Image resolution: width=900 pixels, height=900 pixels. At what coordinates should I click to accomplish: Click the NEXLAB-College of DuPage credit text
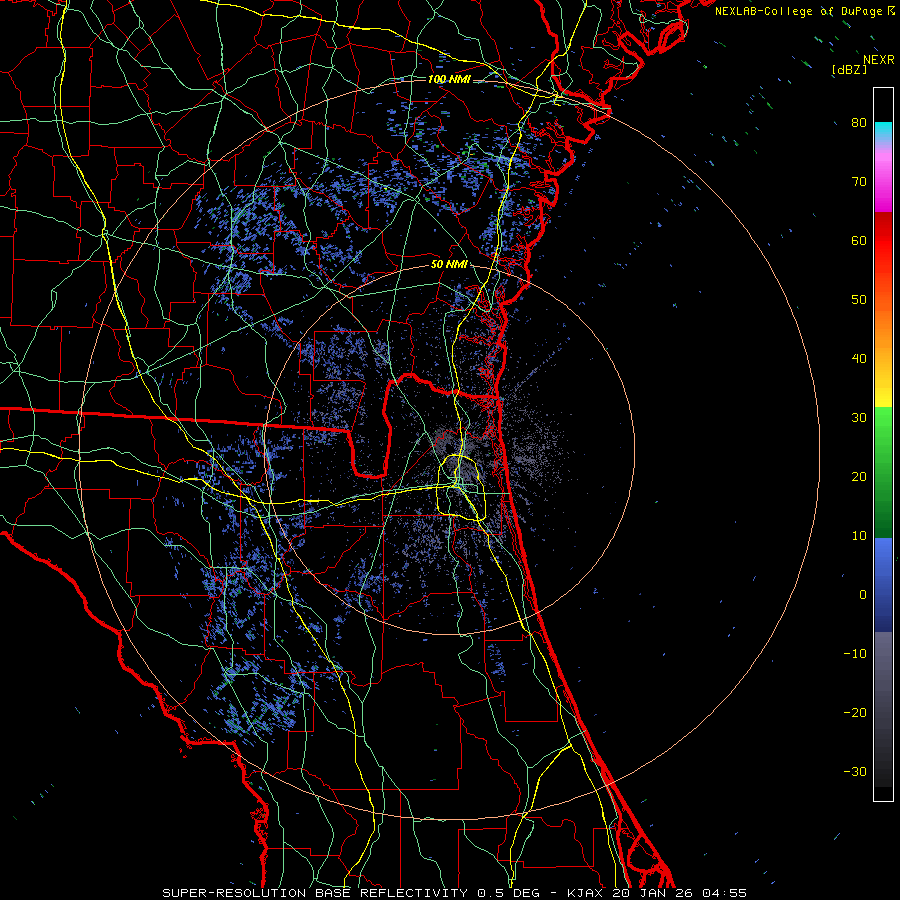[804, 11]
